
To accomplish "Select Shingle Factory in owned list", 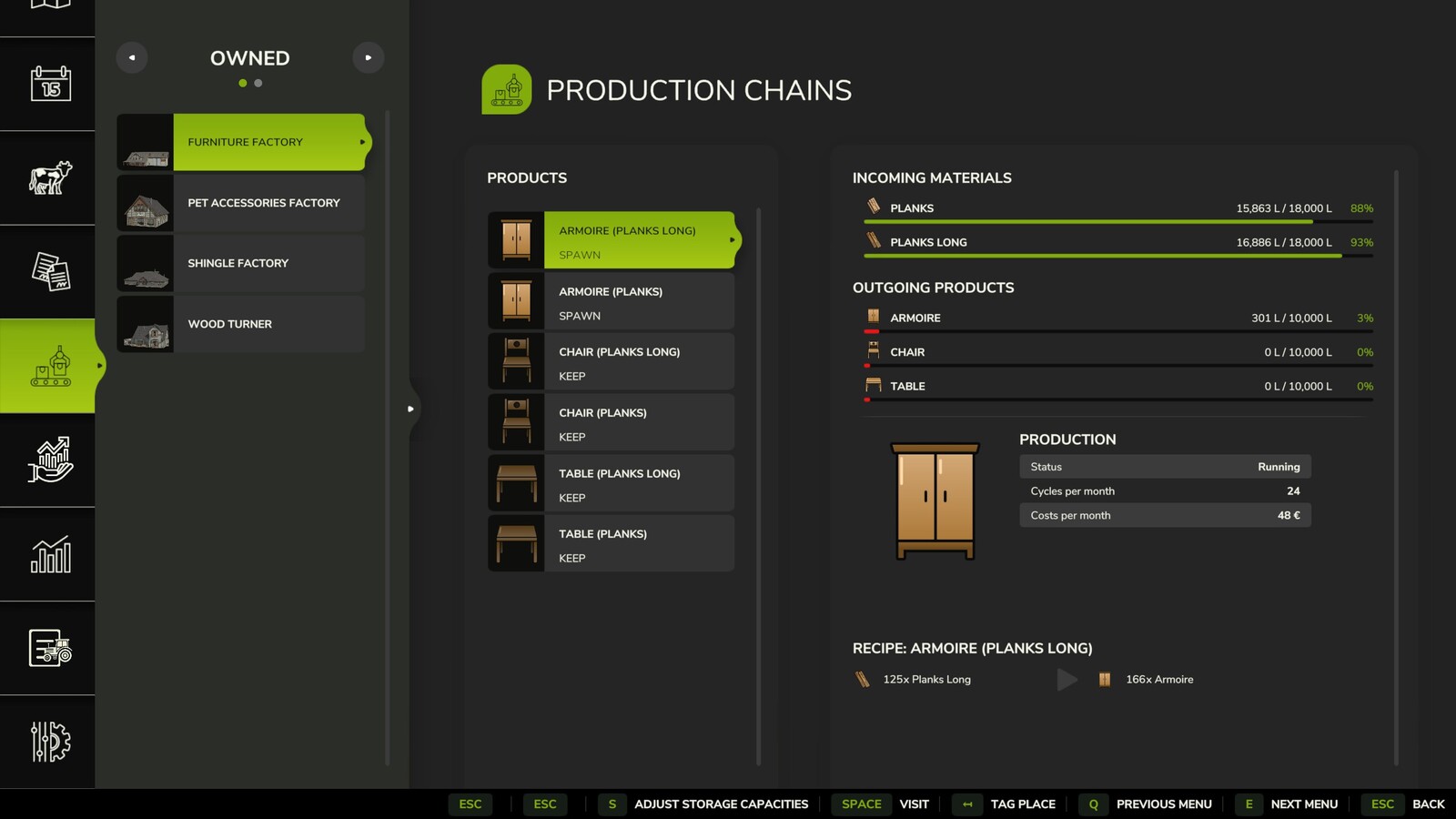I will [x=241, y=263].
